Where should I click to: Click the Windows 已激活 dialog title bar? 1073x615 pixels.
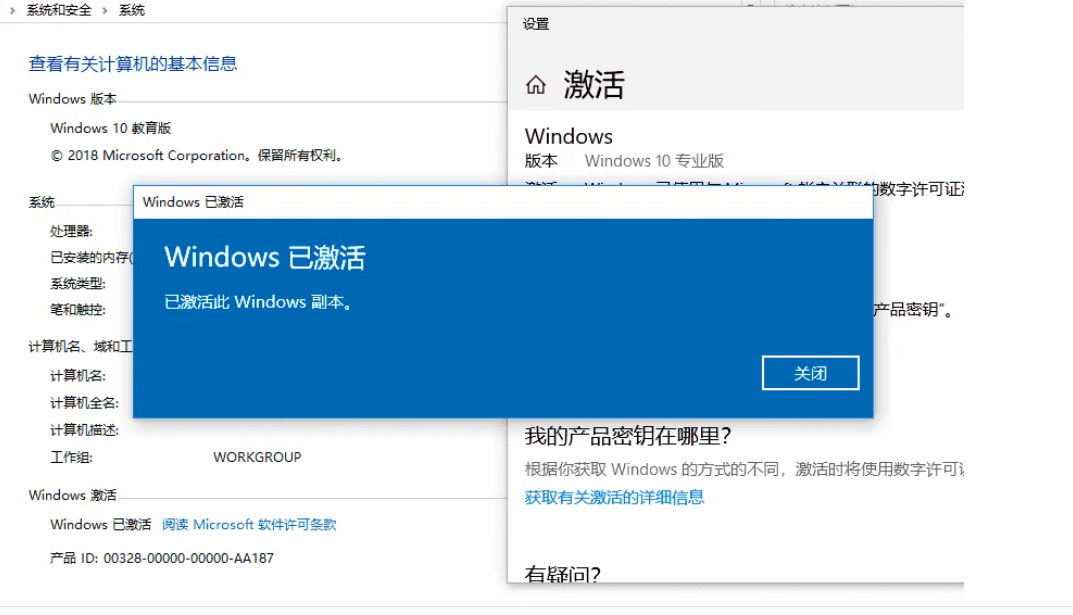(x=503, y=202)
